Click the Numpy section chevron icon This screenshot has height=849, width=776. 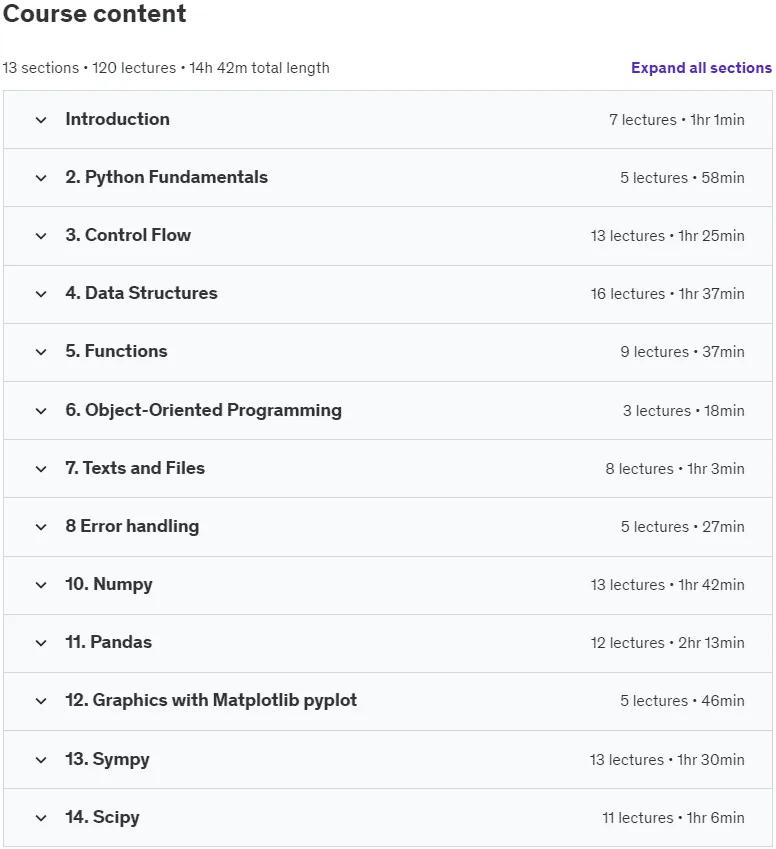coord(41,584)
